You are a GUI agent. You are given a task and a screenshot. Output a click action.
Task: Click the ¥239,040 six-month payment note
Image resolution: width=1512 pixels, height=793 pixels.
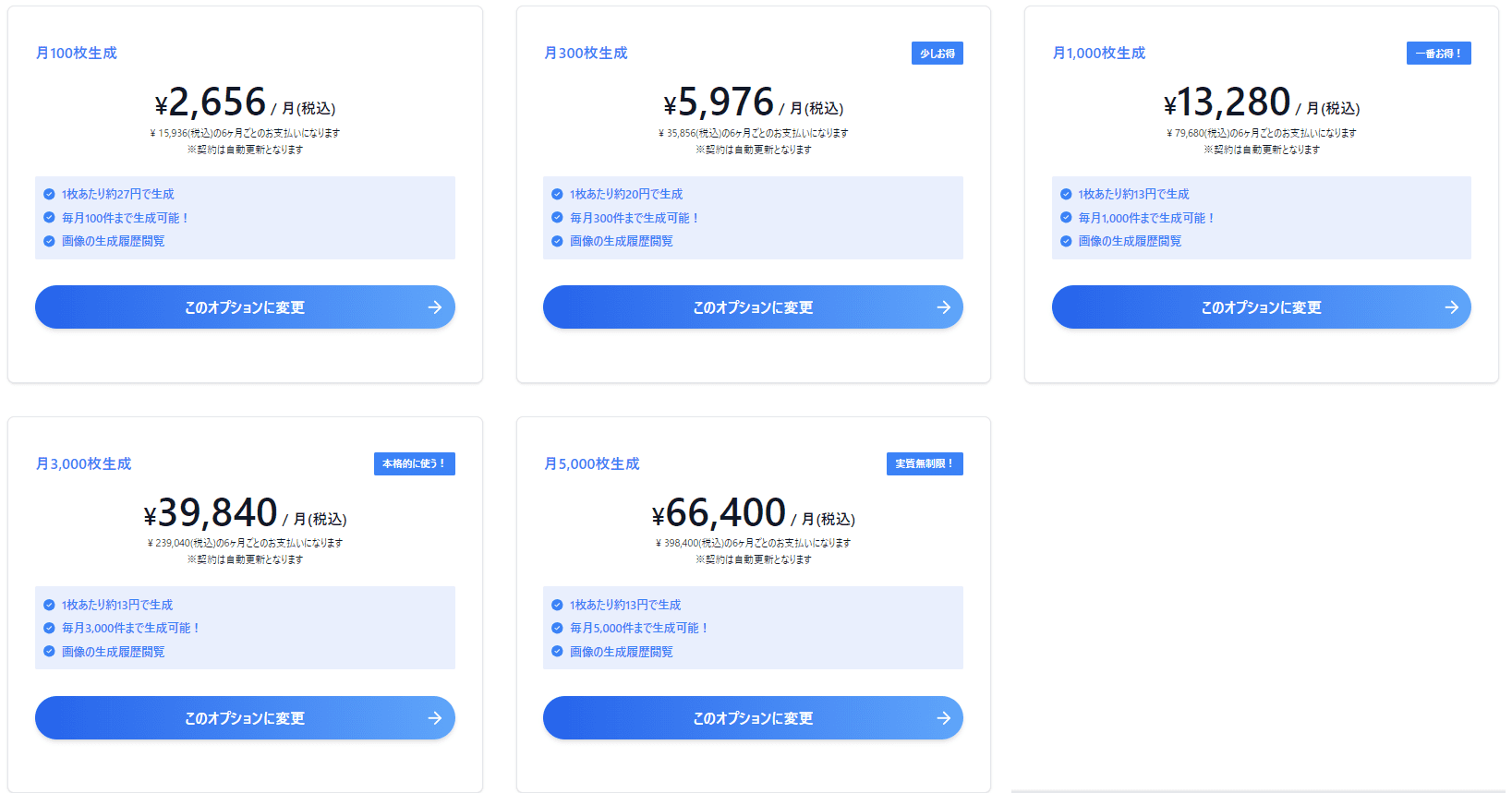click(x=245, y=543)
